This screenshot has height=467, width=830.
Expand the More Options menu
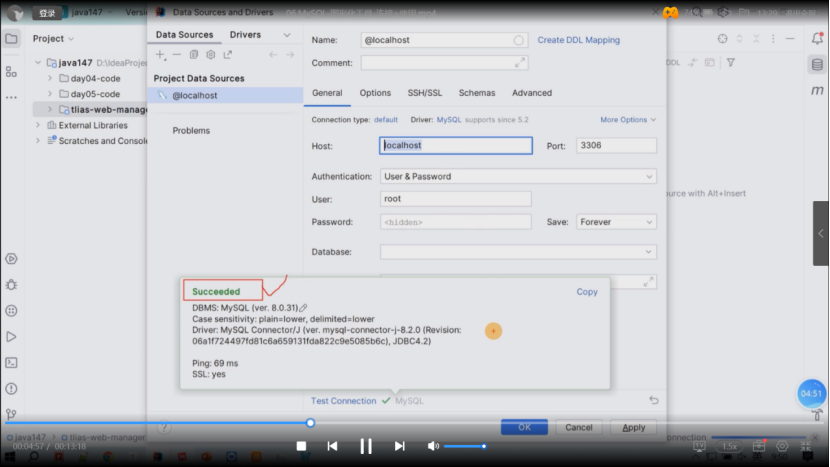click(628, 120)
